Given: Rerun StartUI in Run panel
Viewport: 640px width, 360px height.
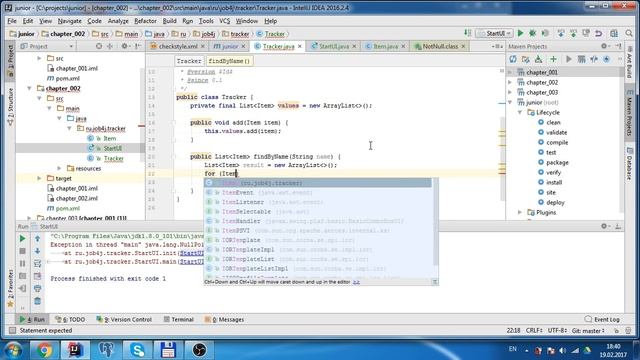Looking at the screenshot, I should tap(22, 238).
